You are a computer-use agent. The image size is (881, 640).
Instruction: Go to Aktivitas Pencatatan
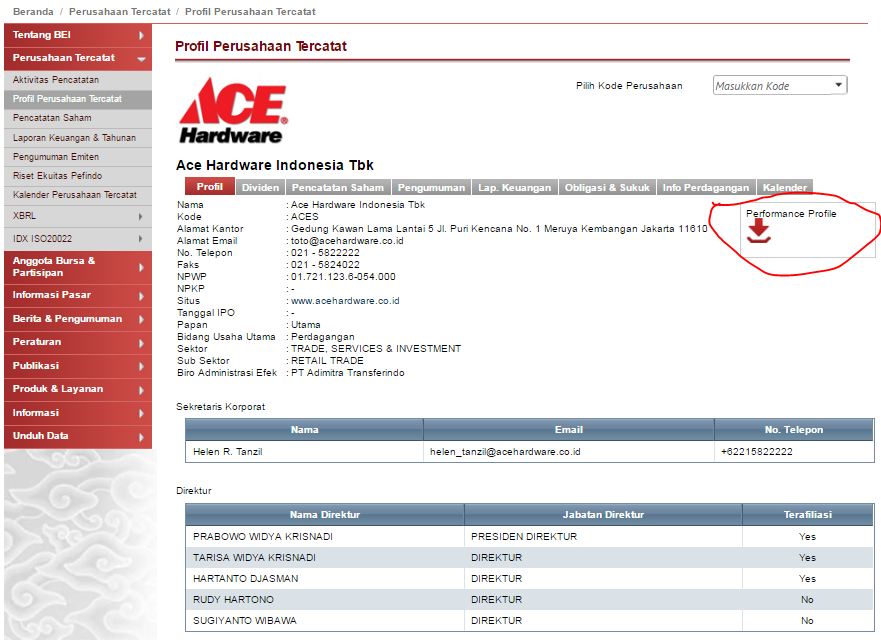(78, 80)
